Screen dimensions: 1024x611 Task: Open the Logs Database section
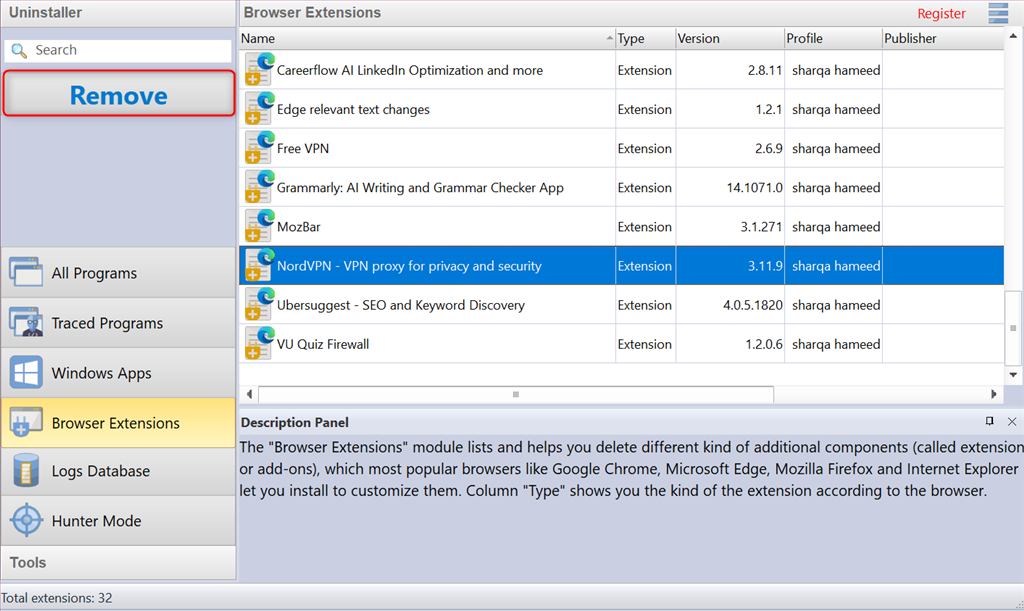[118, 471]
